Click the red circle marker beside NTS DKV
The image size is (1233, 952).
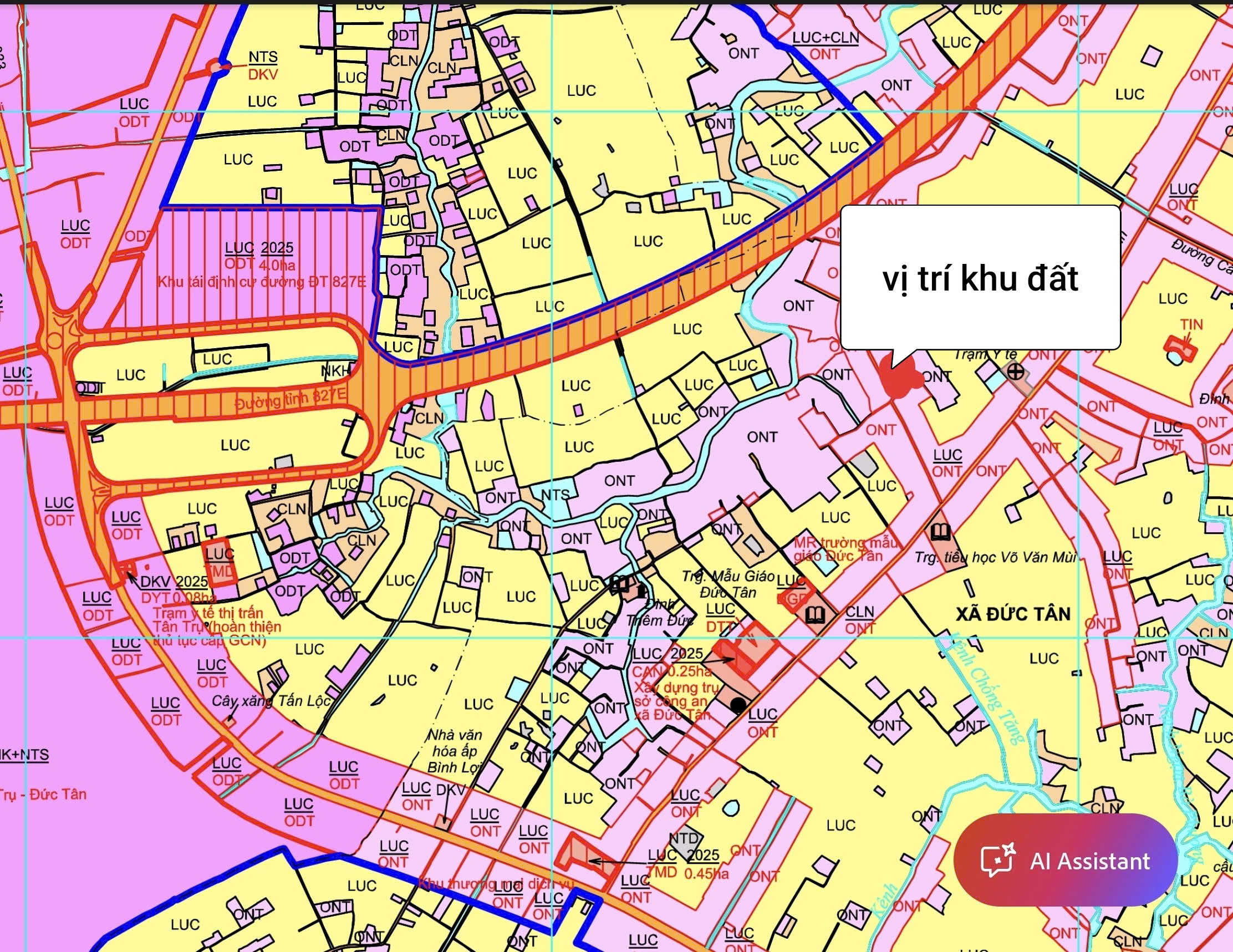coord(216,67)
